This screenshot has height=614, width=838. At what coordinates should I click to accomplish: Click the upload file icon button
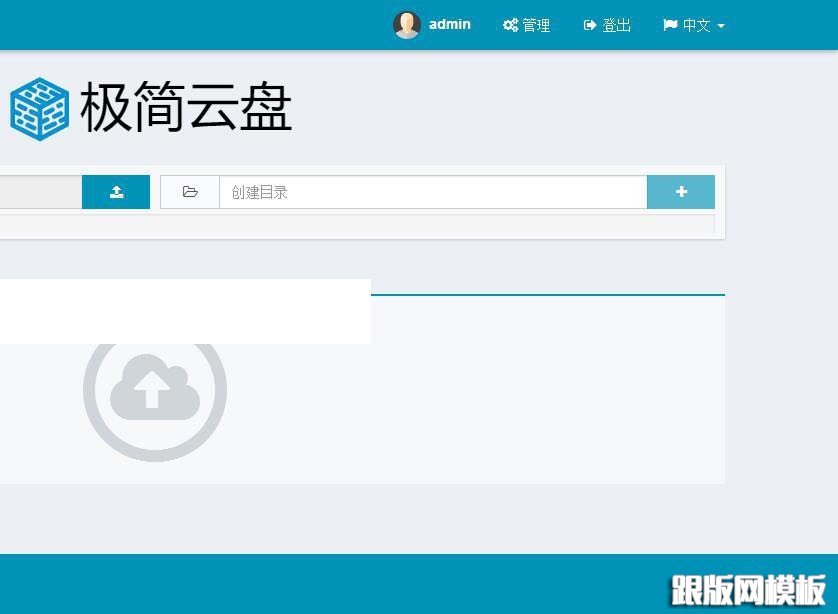click(115, 191)
